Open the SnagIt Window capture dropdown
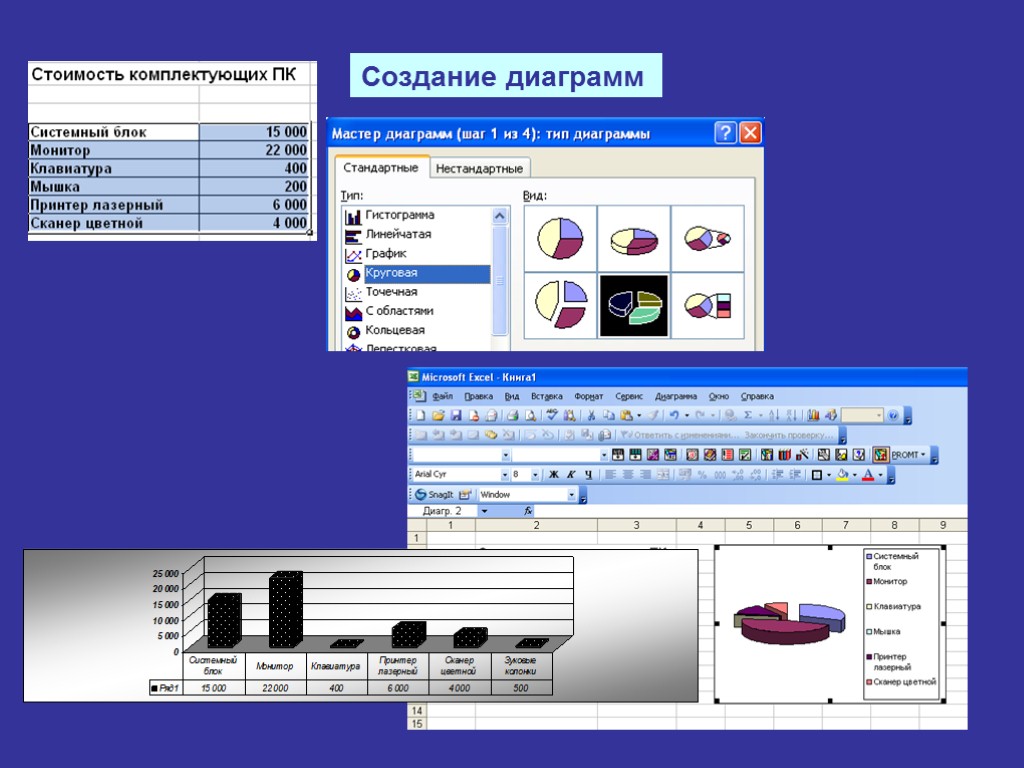Viewport: 1024px width, 768px height. (572, 494)
